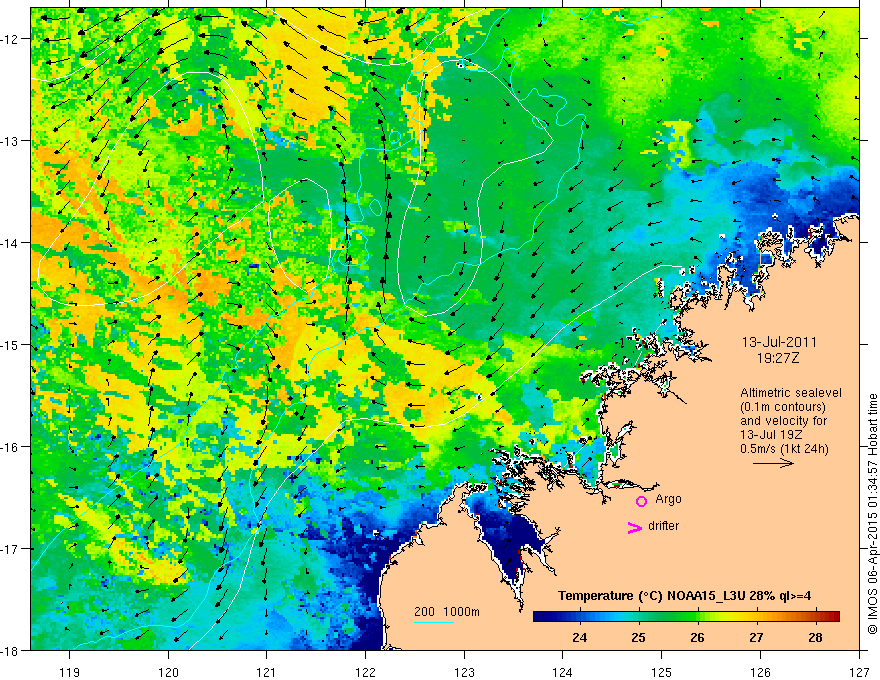Click the '19:27Z' time label

pos(777,358)
